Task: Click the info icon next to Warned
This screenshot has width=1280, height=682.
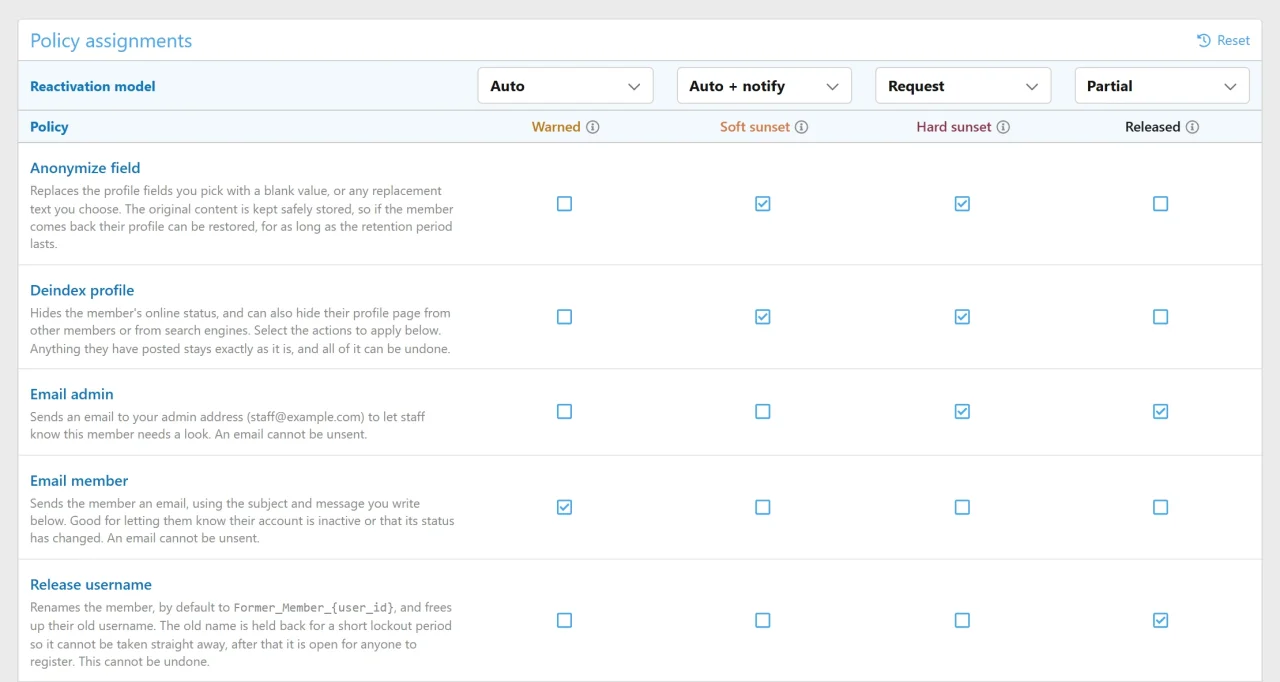Action: [x=593, y=127]
